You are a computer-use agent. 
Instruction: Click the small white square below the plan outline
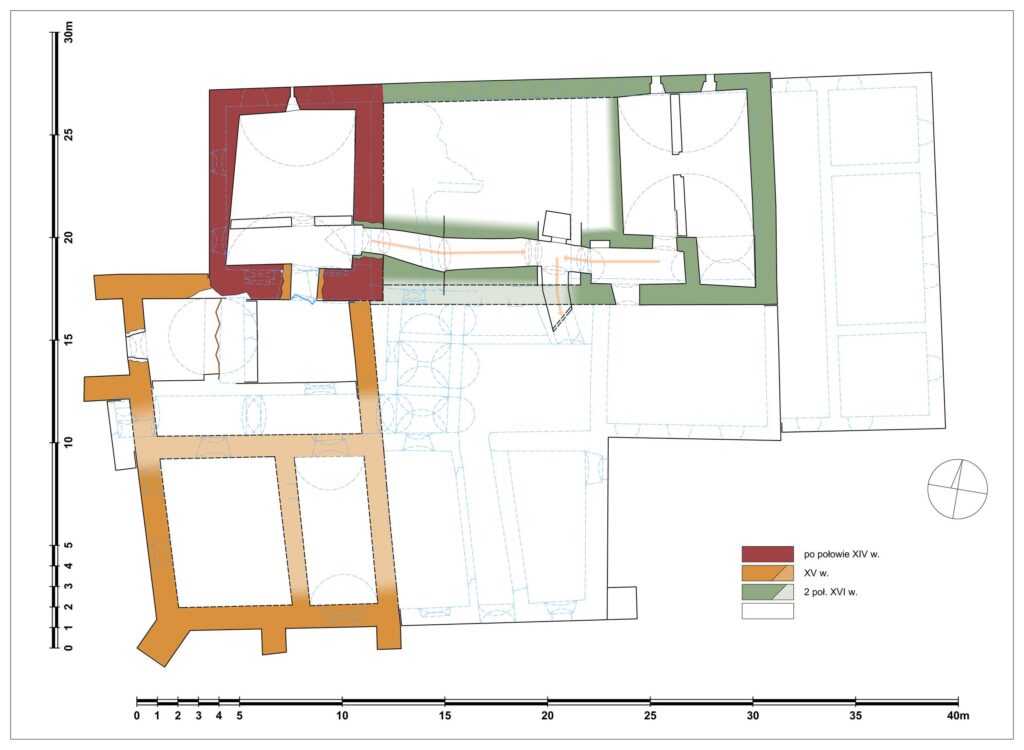pos(621,603)
